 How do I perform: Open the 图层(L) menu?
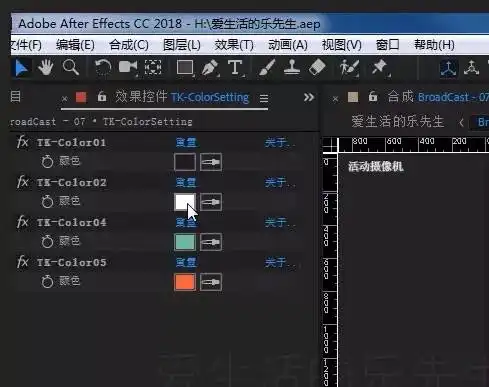(x=182, y=45)
